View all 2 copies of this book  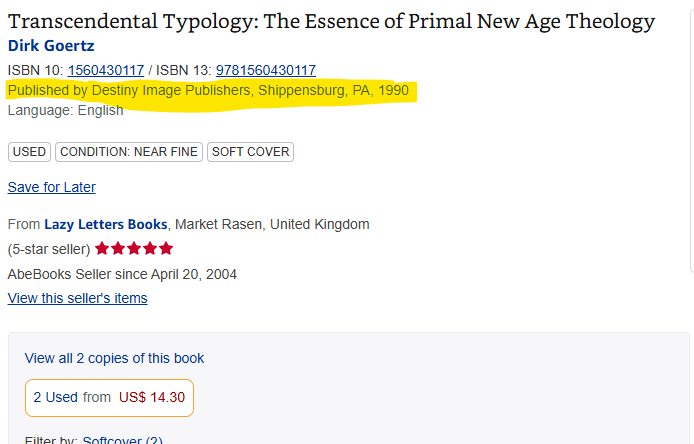tap(114, 358)
